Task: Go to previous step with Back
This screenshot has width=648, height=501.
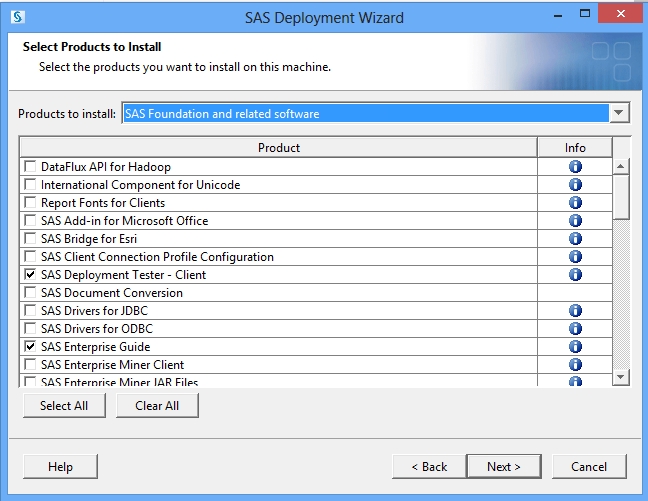Action: pos(429,467)
